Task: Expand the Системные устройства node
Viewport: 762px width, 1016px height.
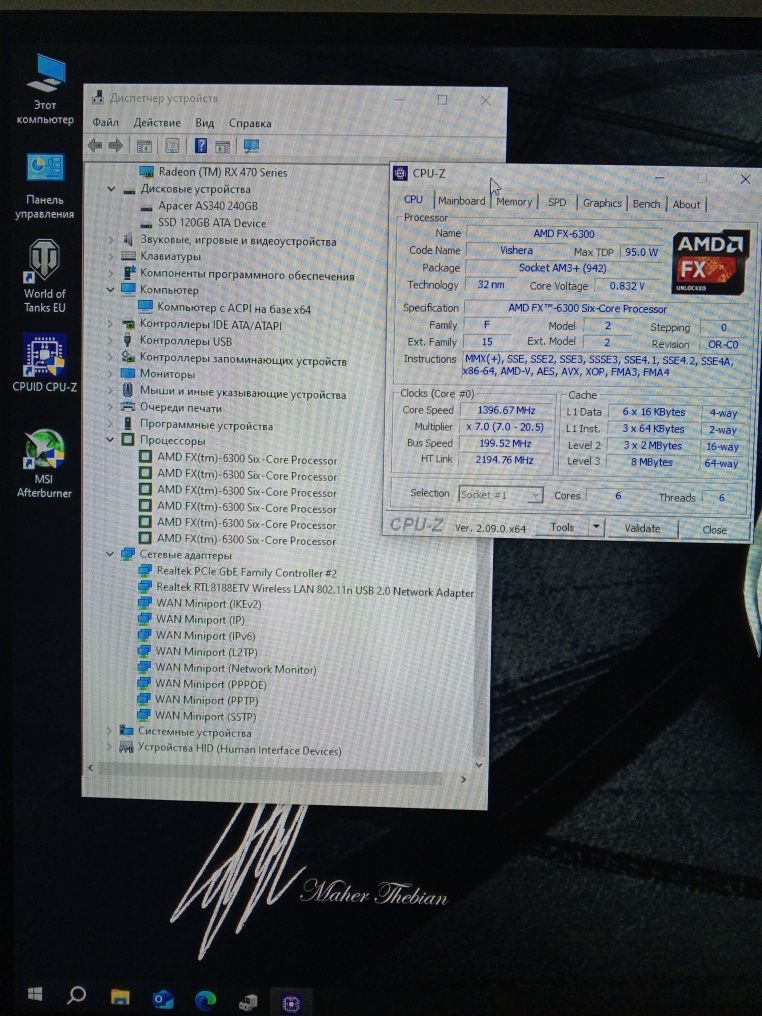Action: point(109,732)
